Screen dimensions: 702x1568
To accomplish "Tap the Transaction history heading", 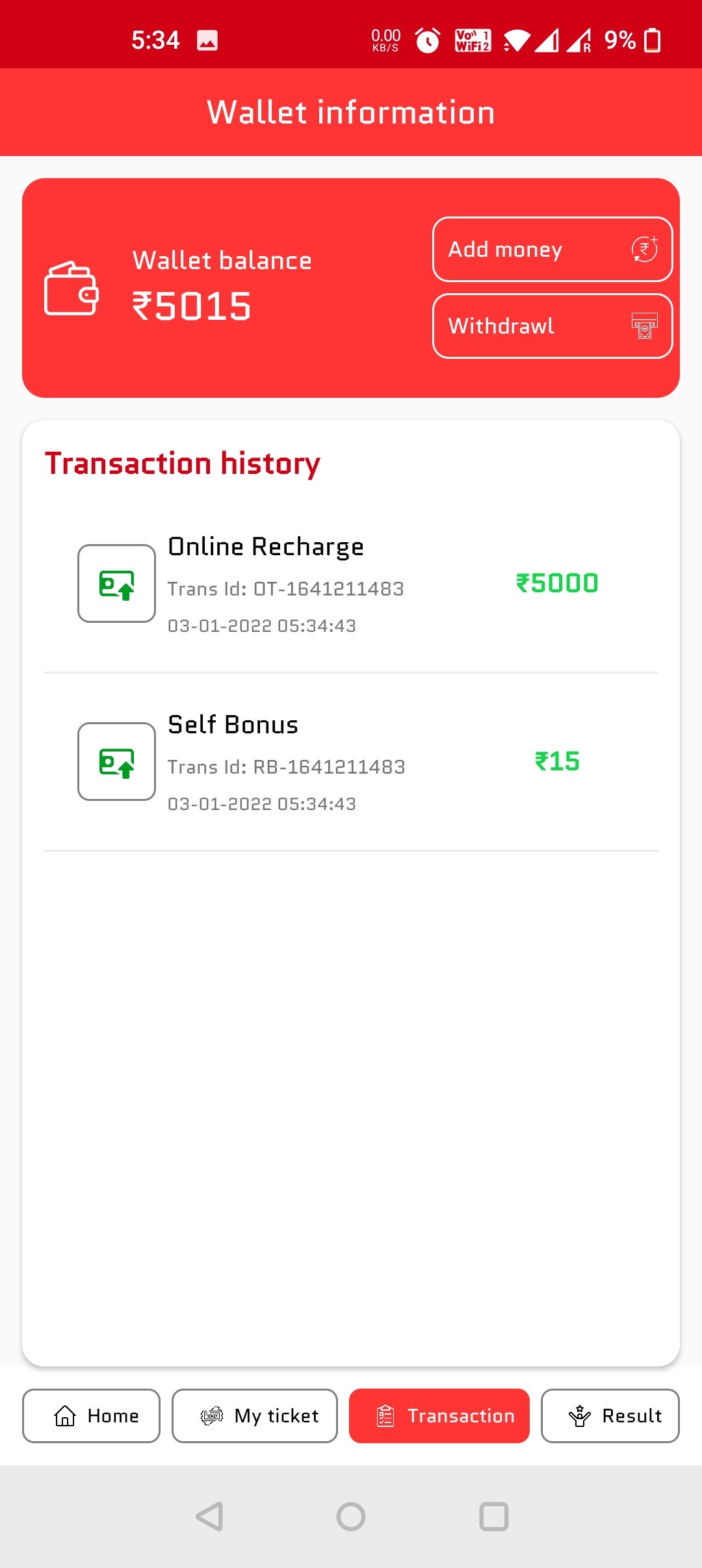I will point(183,464).
